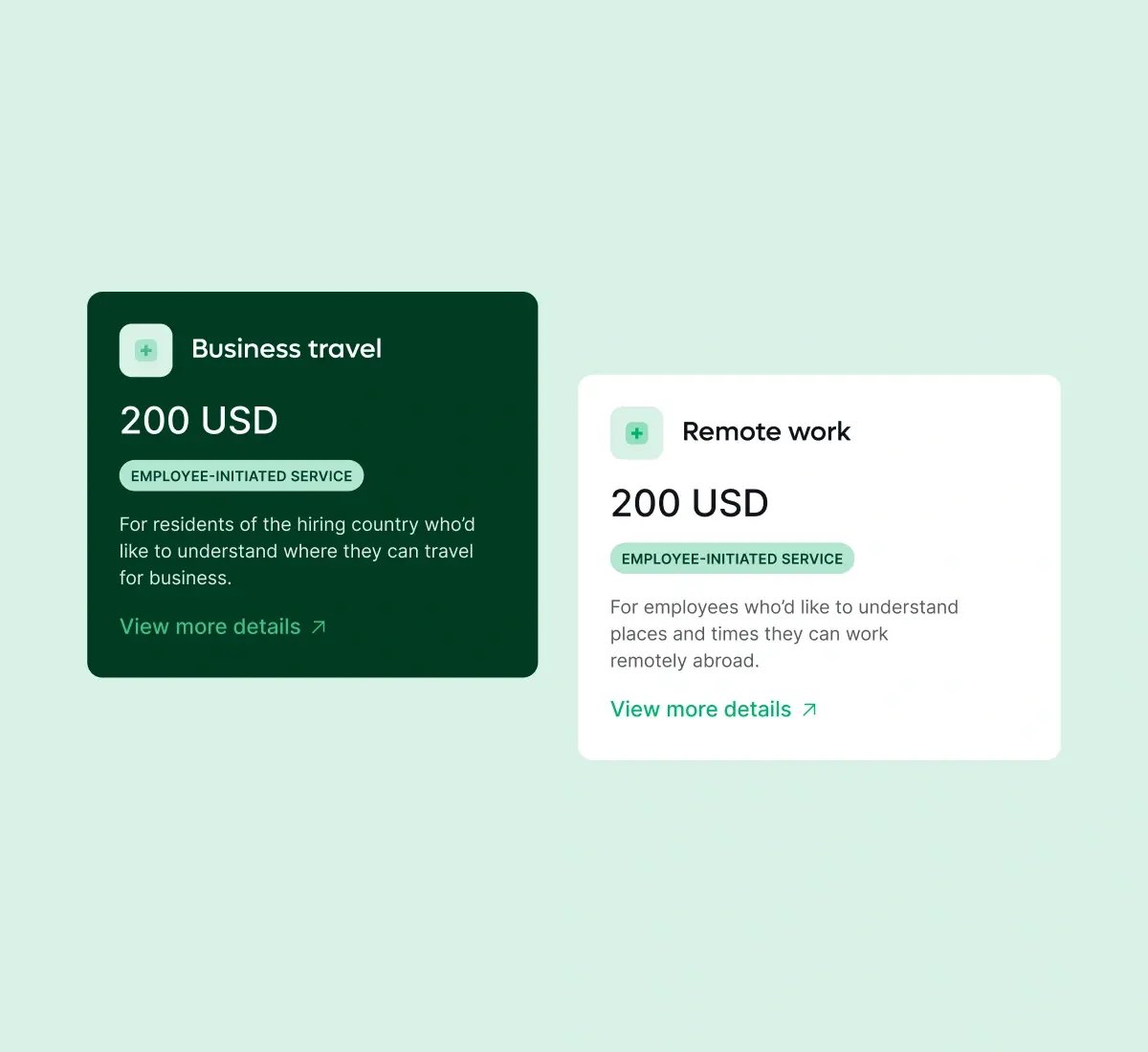Open View more details for Remote work
This screenshot has height=1052, width=1148.
tap(700, 710)
